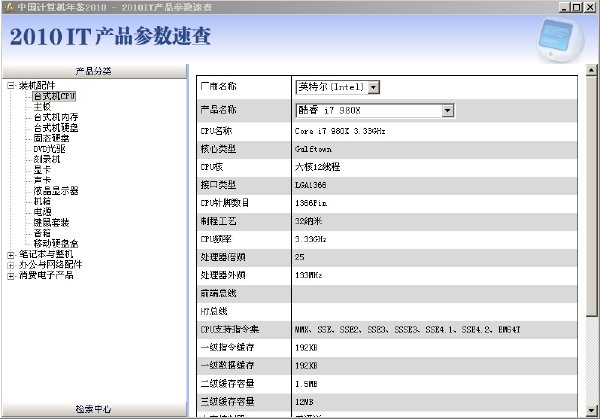Click the value 133MHz
Screen dimensions: 600x419
[309, 275]
